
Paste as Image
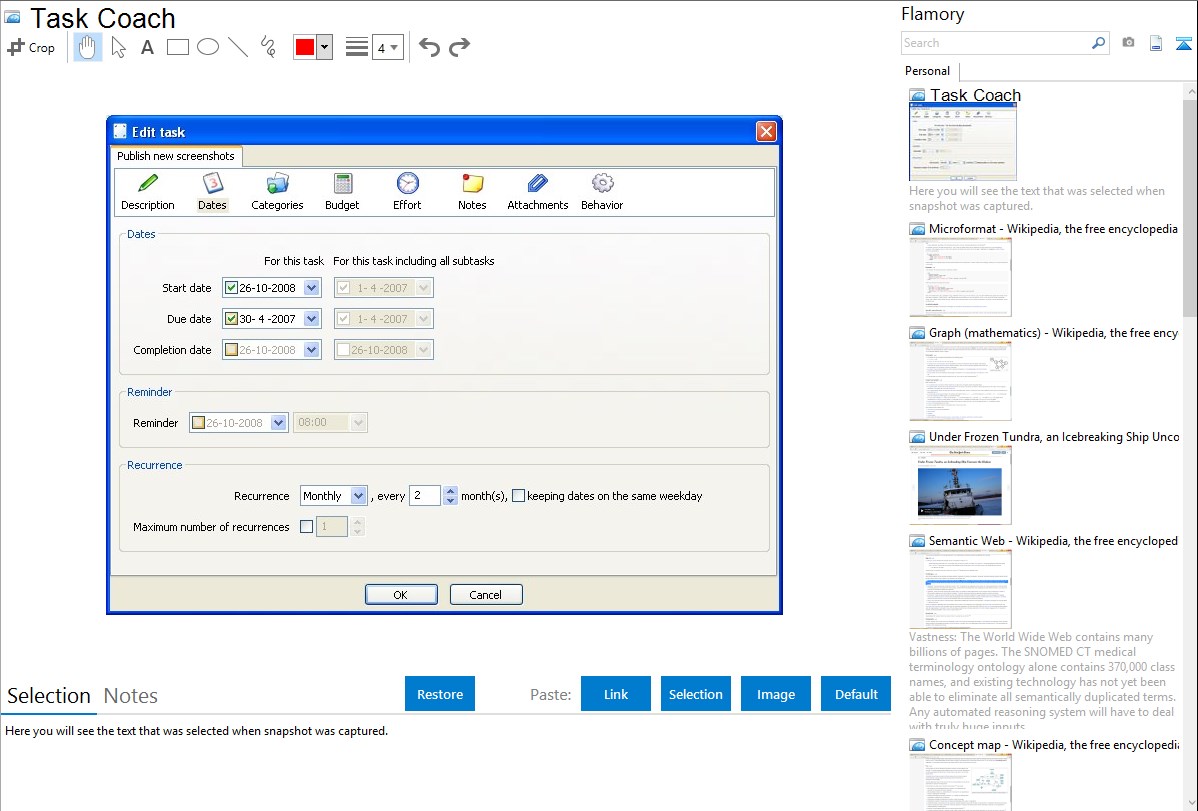pyautogui.click(x=776, y=694)
